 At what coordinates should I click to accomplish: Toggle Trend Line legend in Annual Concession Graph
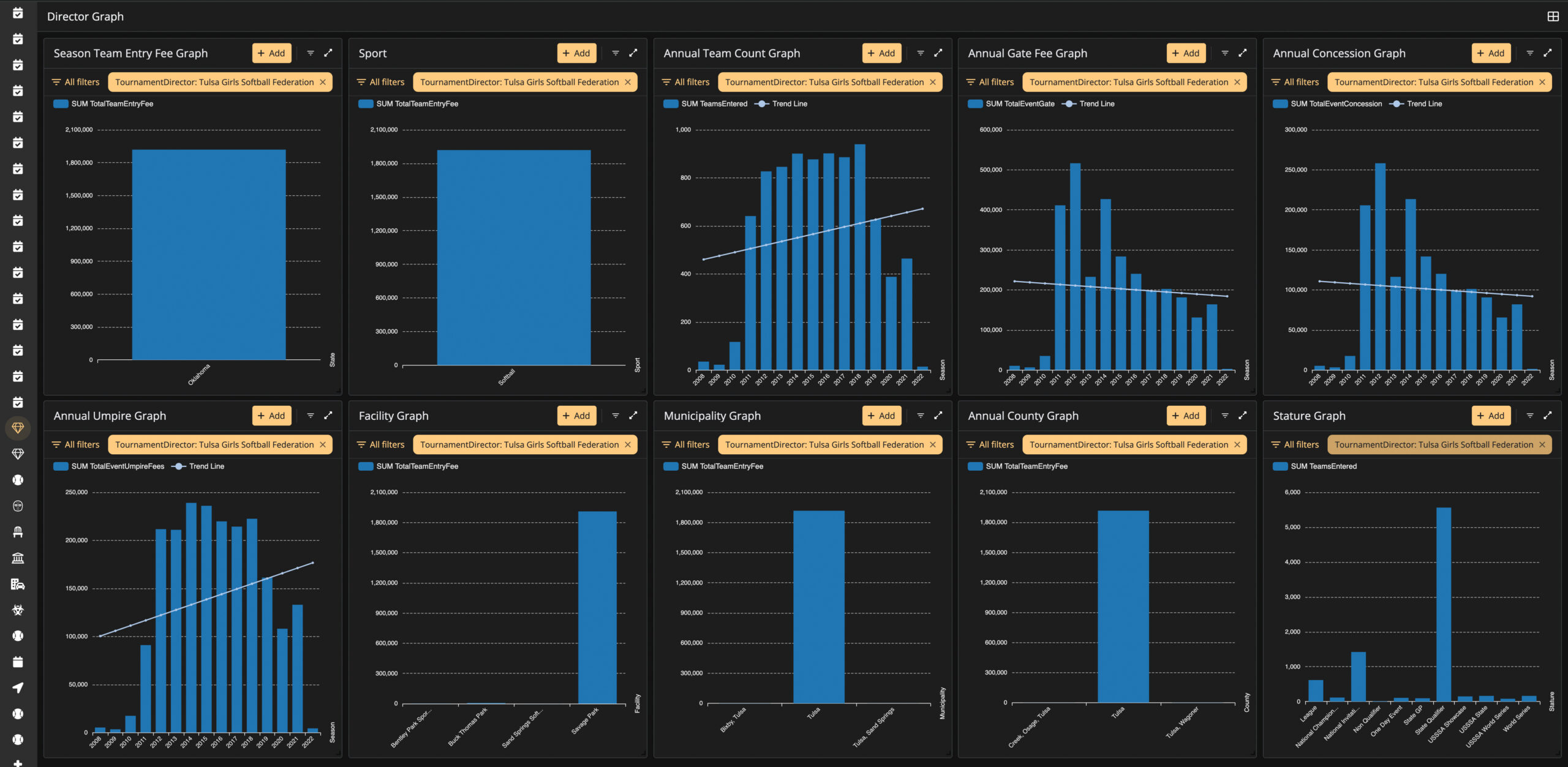click(1415, 104)
